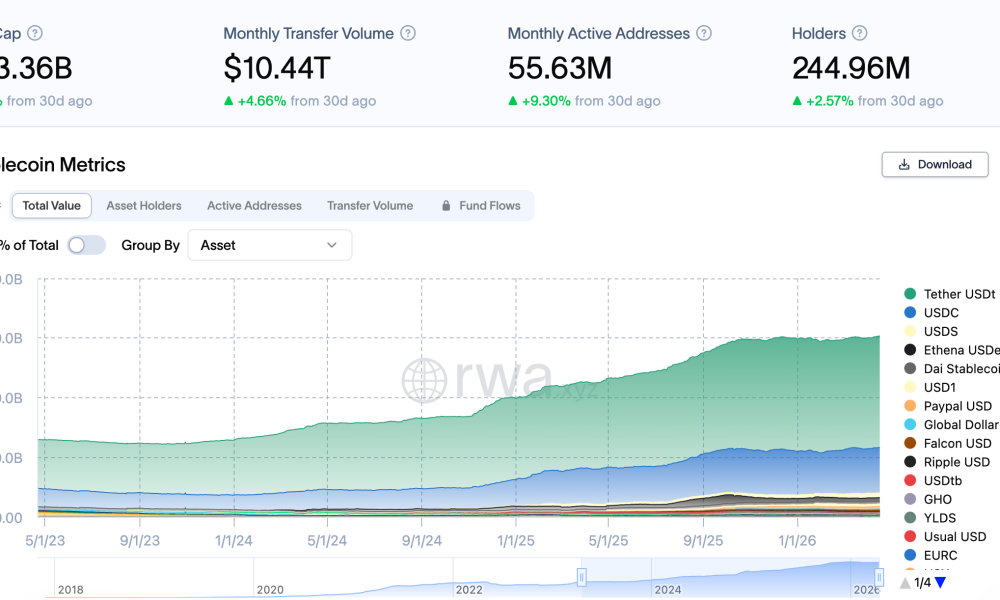Open the Group By Asset dropdown
Image resolution: width=1000 pixels, height=600 pixels.
pos(269,244)
